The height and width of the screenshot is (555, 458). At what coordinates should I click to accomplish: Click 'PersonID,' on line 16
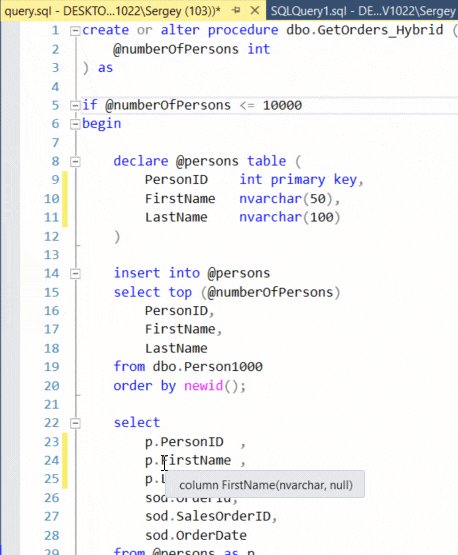click(x=179, y=311)
